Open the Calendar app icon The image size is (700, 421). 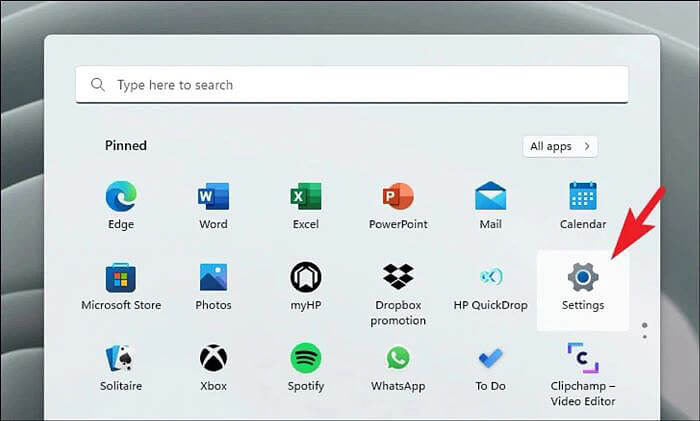(583, 197)
